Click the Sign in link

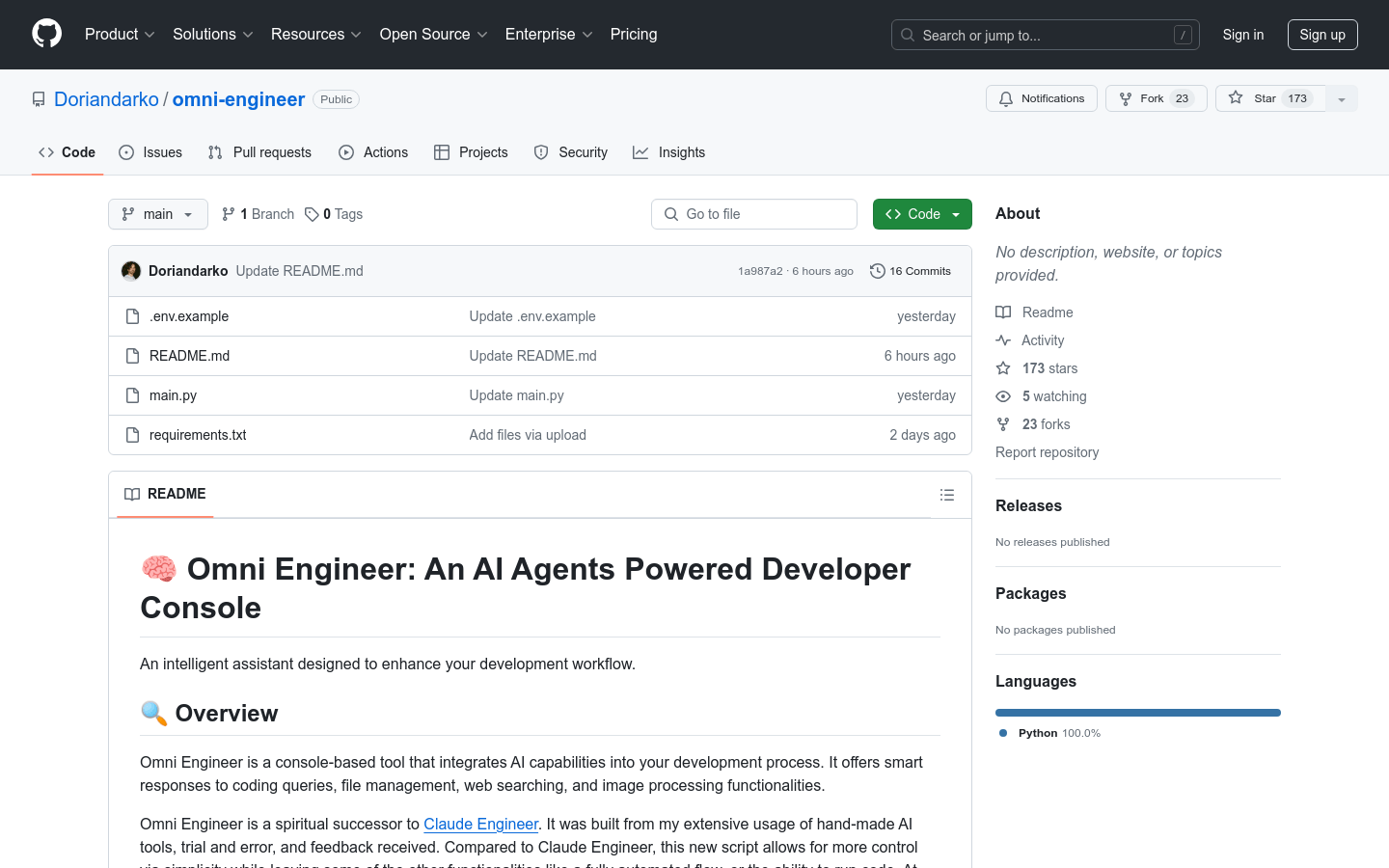click(x=1243, y=35)
